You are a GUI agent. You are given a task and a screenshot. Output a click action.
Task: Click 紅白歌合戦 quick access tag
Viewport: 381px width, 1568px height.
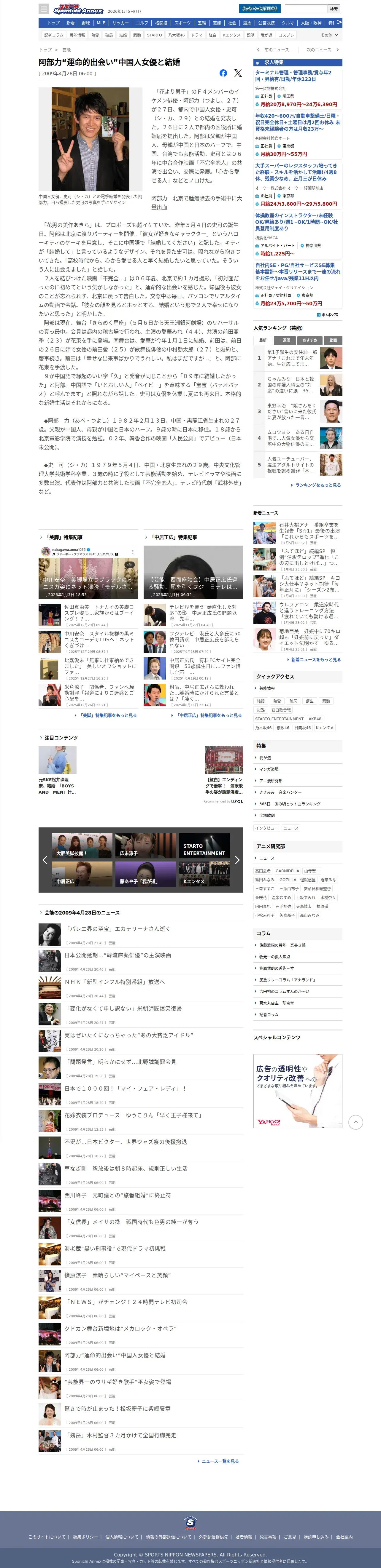[x=281, y=710]
